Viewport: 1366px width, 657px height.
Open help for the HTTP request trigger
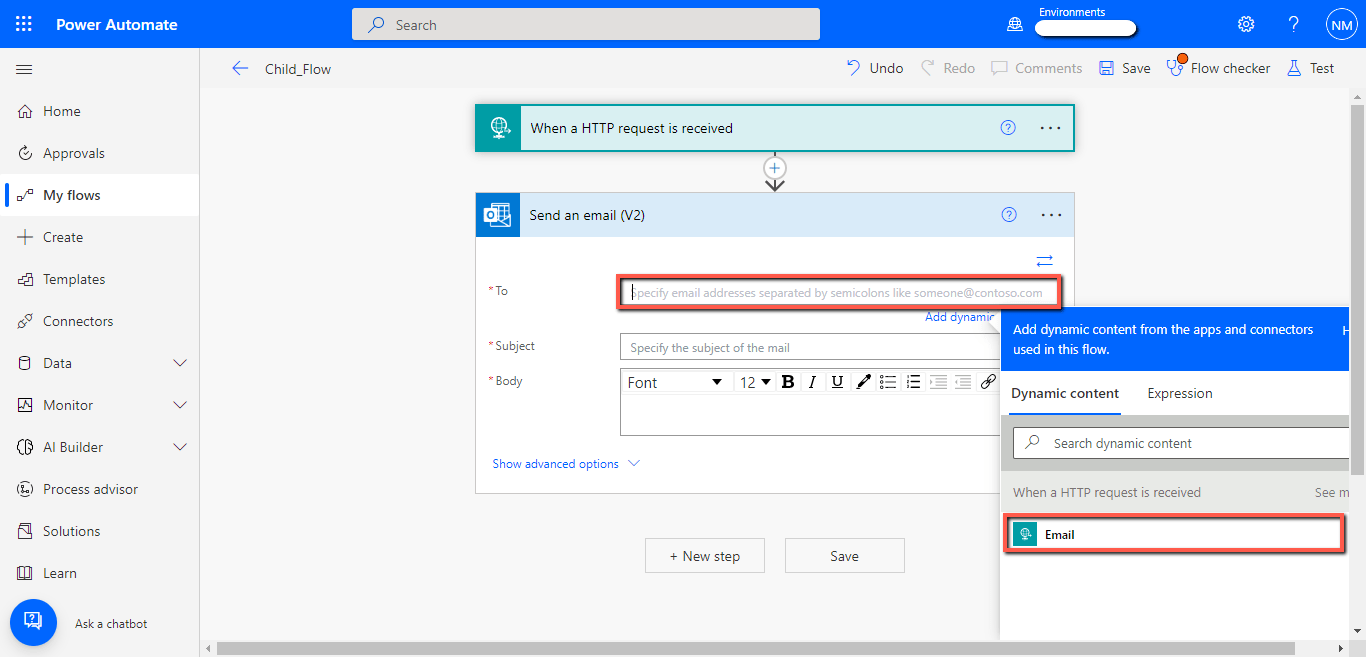1008,128
